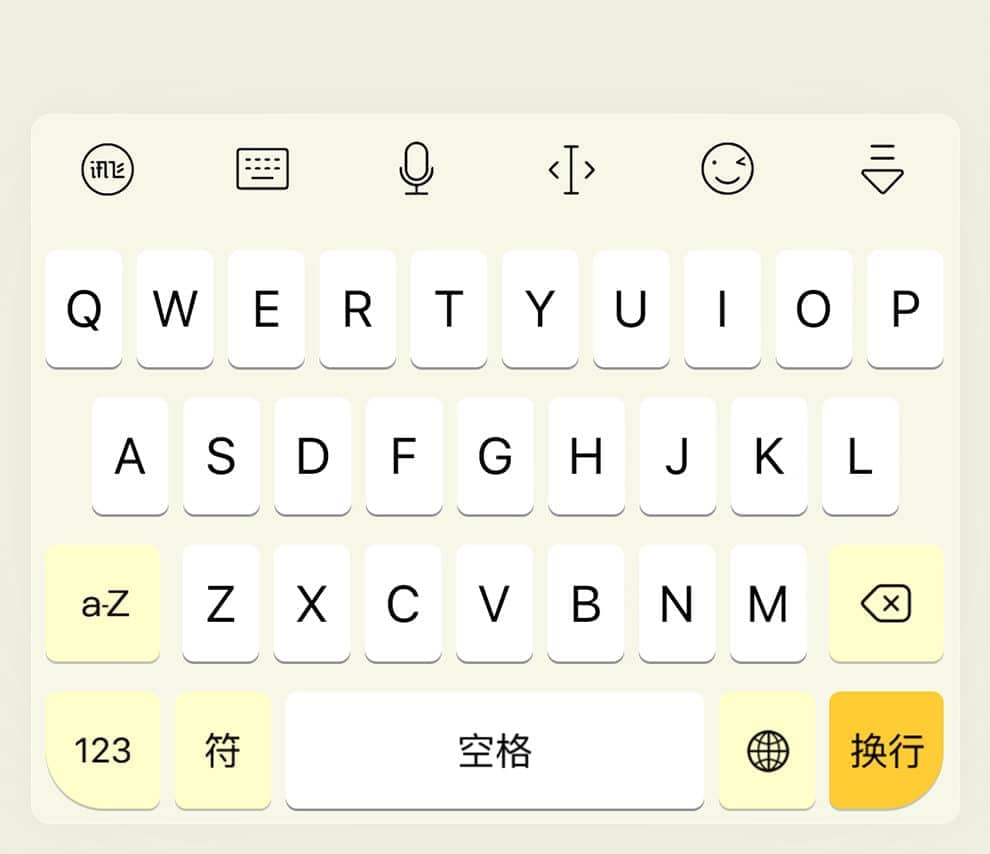Tap the L letter key
990x854 pixels.
(x=860, y=456)
